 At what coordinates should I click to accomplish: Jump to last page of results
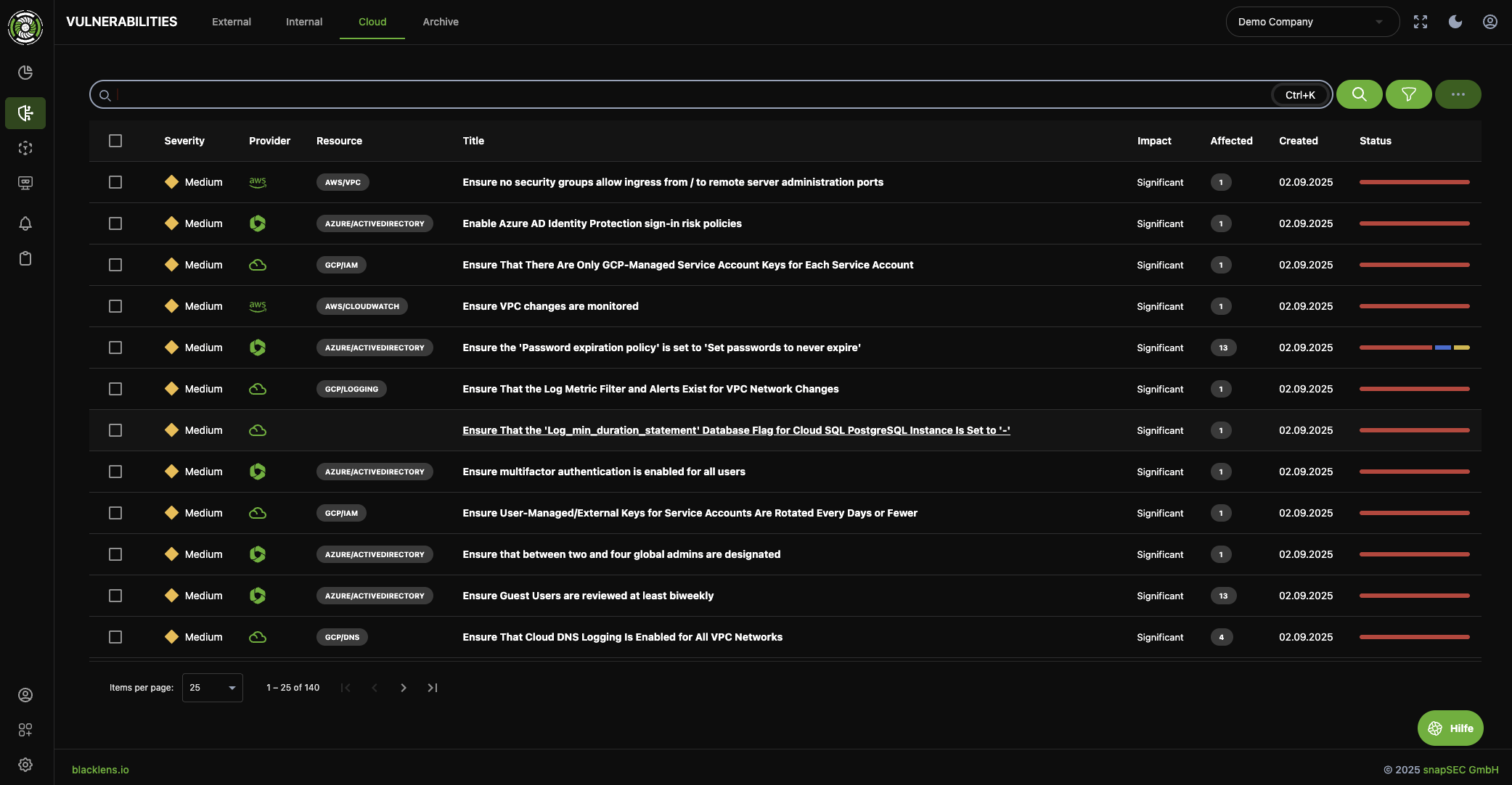(x=433, y=688)
